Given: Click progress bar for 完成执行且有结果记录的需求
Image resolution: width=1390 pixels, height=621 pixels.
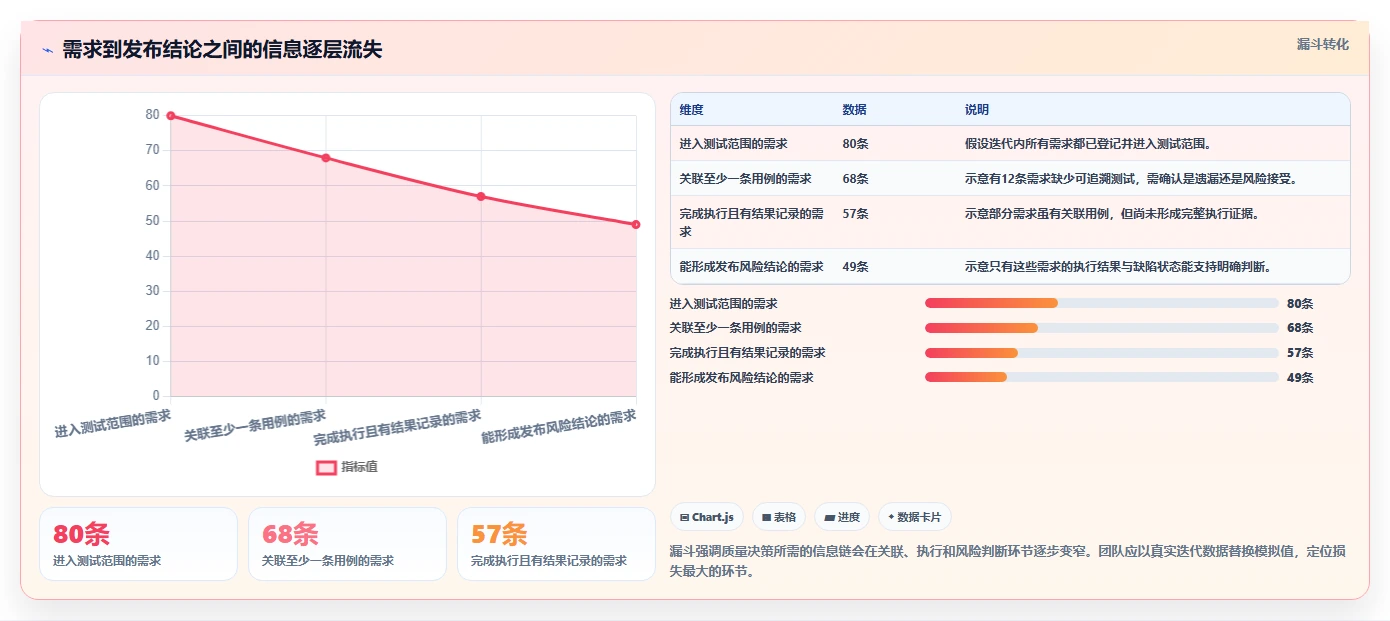Looking at the screenshot, I should click(1102, 353).
